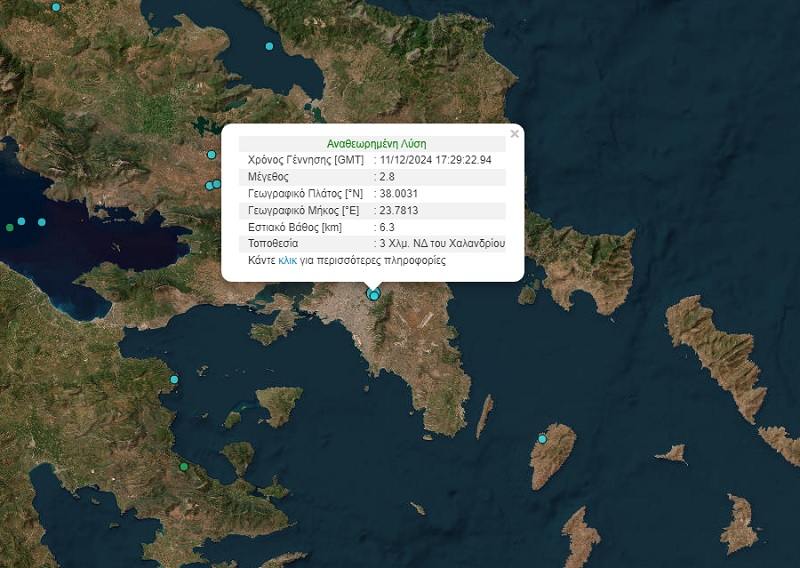Click the 'Γεωγραφικό Μήκος [°E]' label

304,210
